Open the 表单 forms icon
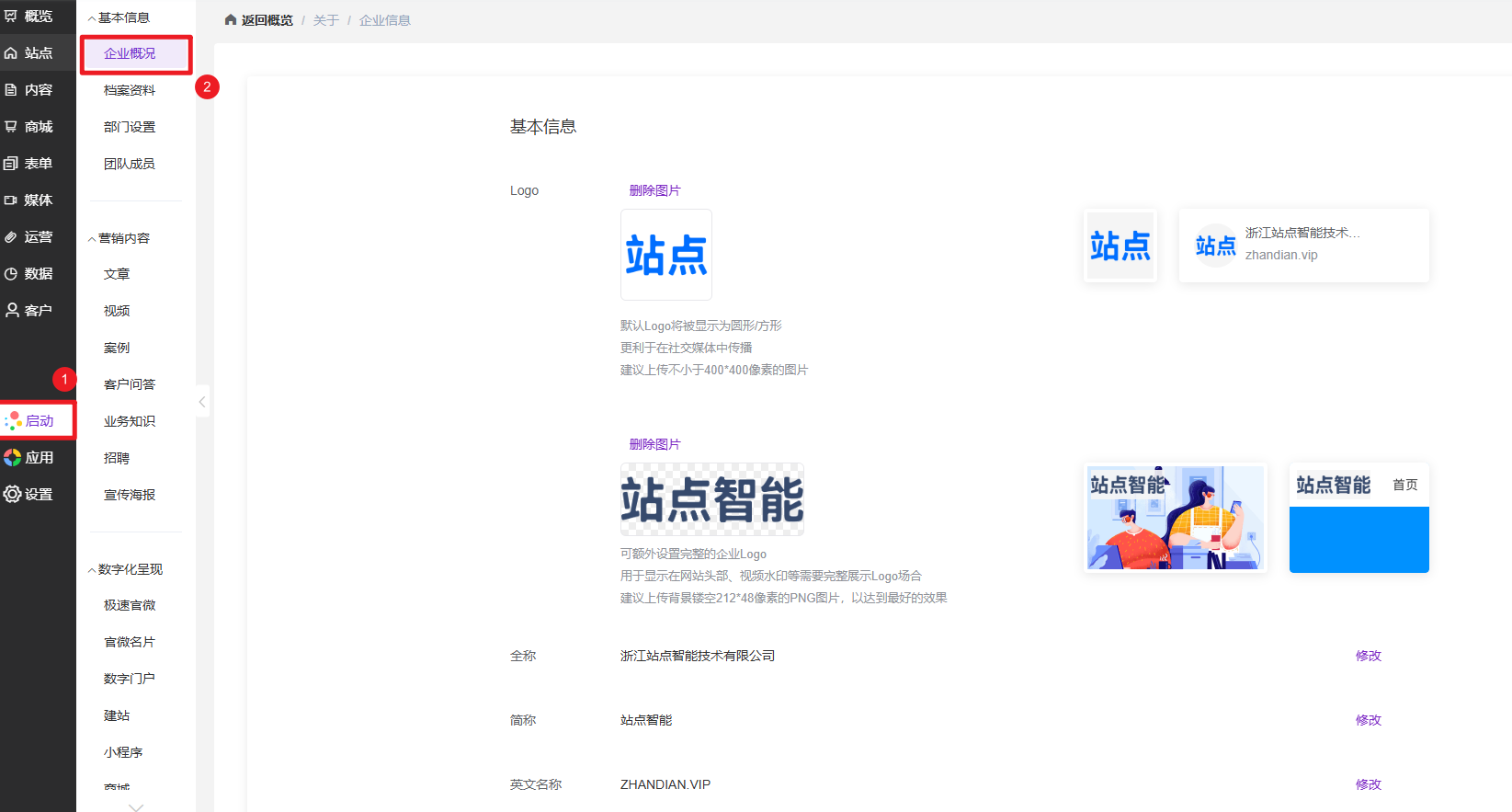1512x812 pixels. coord(11,164)
